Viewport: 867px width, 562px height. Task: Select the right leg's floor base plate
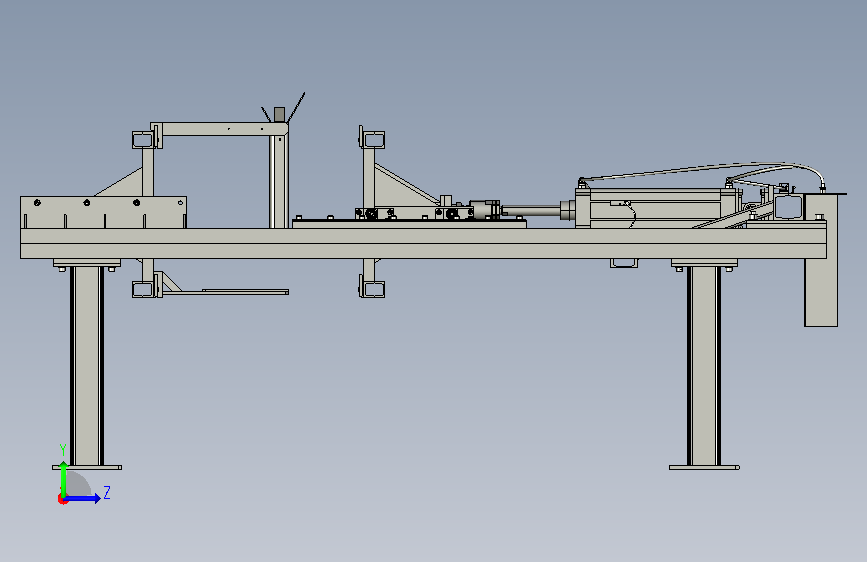click(x=704, y=467)
